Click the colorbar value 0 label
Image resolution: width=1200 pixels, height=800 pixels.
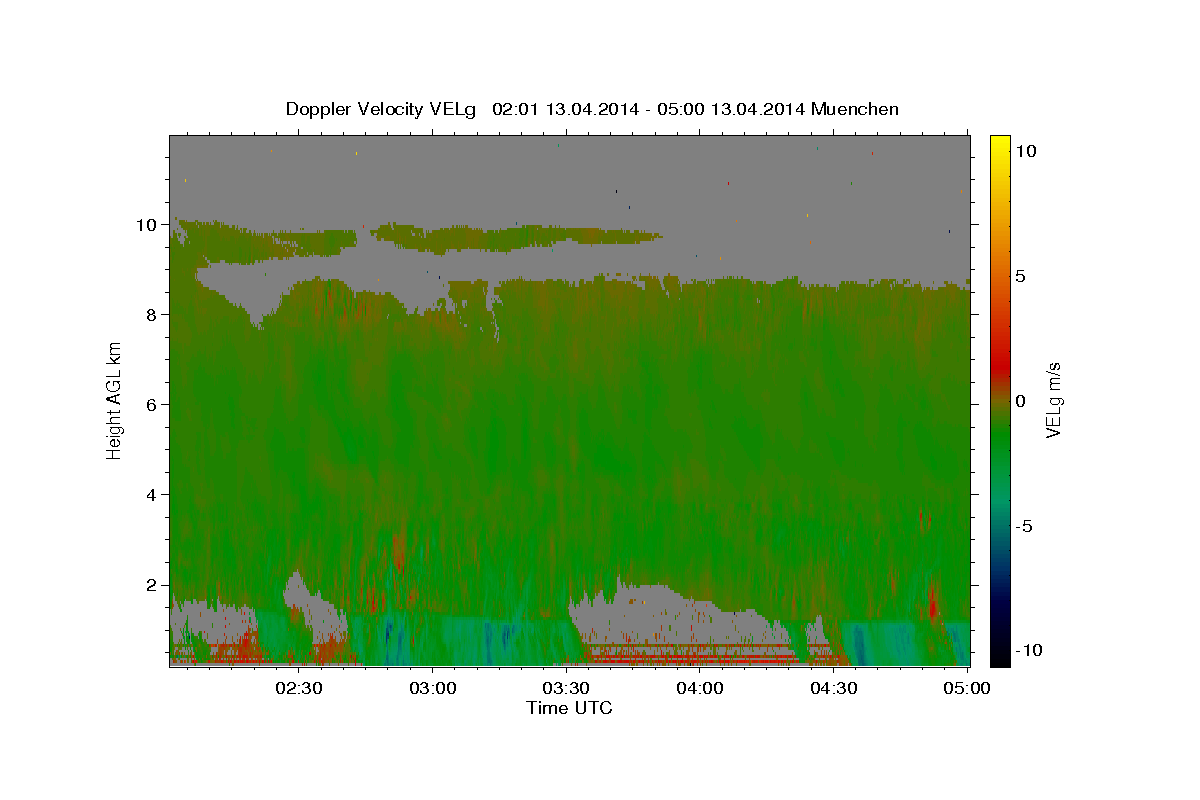[1020, 401]
